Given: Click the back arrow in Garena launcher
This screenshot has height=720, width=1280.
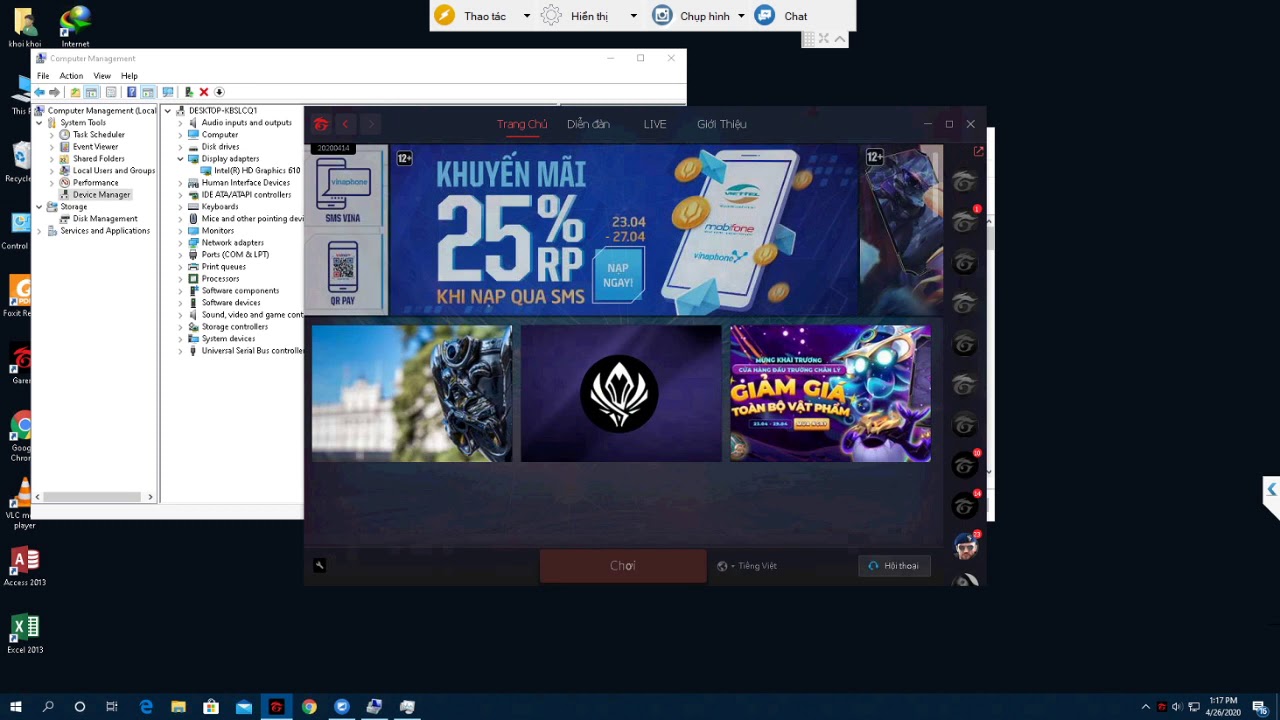Looking at the screenshot, I should click(x=345, y=124).
